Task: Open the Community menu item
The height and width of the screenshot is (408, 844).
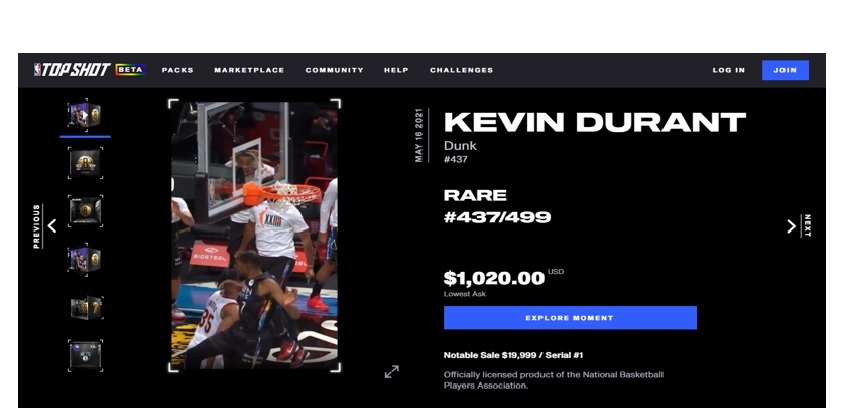Action: point(334,70)
